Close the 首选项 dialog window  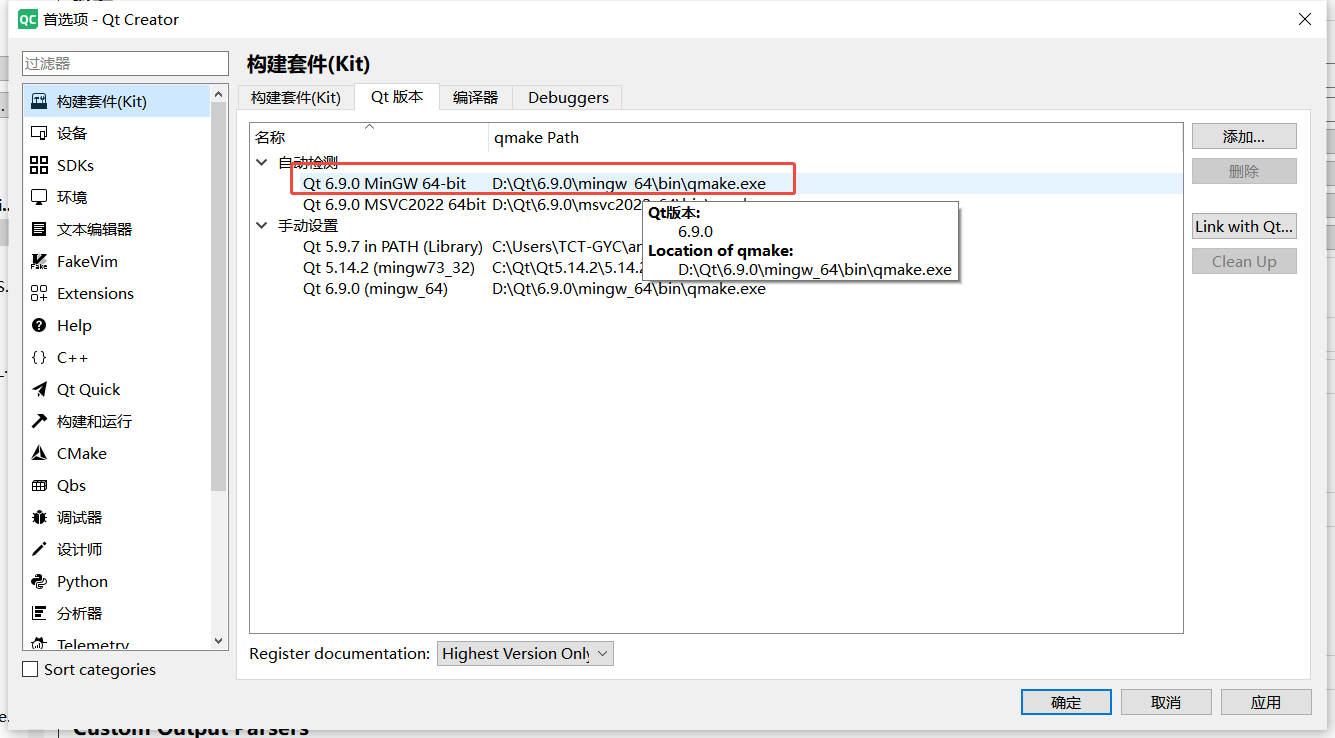(1305, 19)
